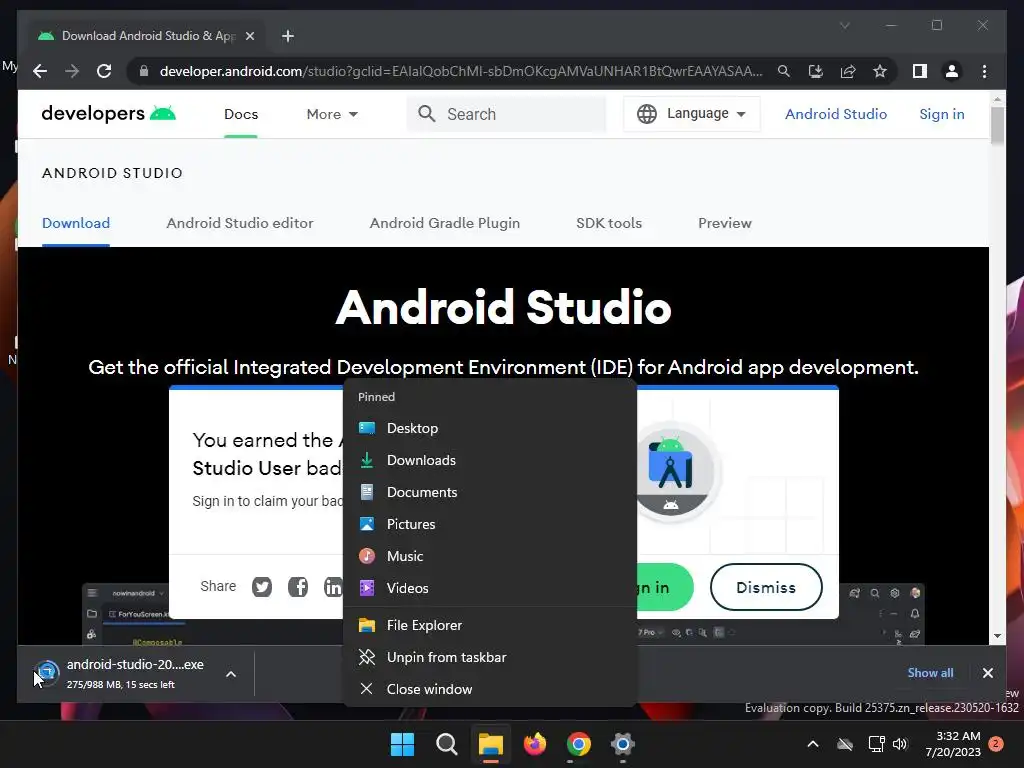
Task: Click the network icon in system tray
Action: point(876,744)
